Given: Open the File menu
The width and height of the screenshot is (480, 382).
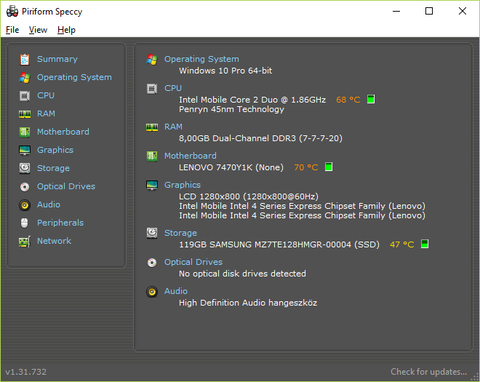Looking at the screenshot, I should pyautogui.click(x=12, y=30).
